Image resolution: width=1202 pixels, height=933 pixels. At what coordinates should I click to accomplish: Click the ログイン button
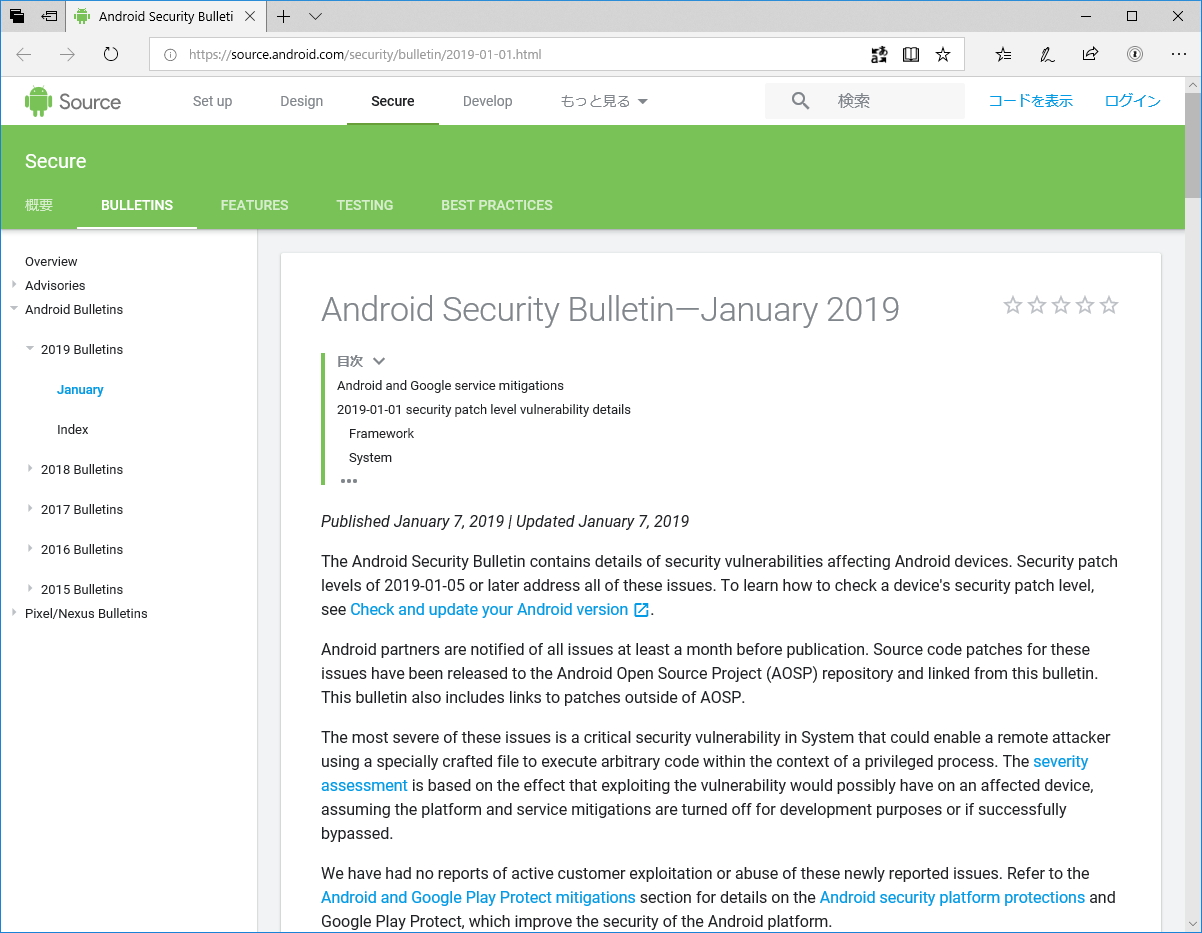(1132, 100)
